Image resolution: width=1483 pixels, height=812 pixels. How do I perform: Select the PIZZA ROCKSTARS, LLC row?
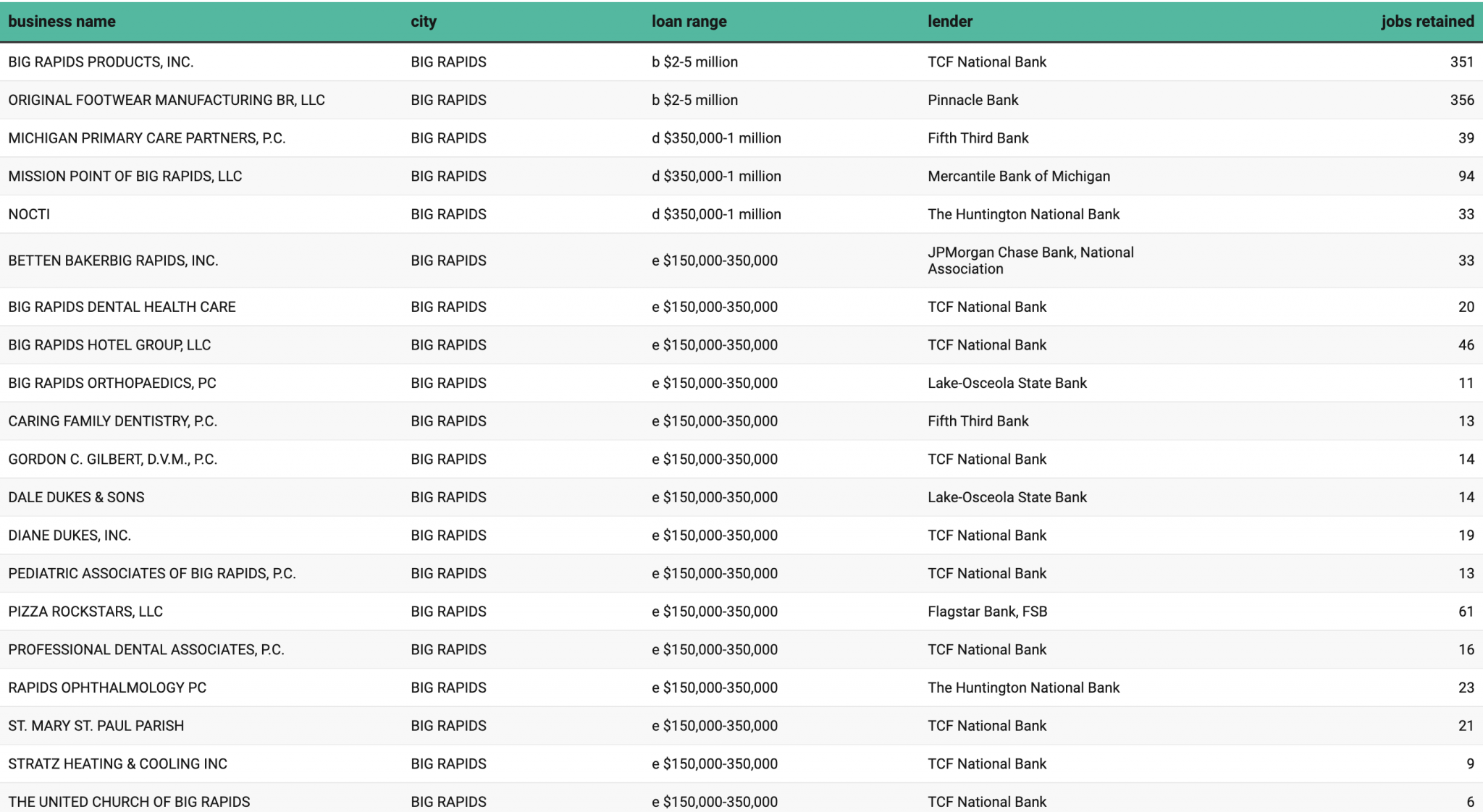[85, 611]
